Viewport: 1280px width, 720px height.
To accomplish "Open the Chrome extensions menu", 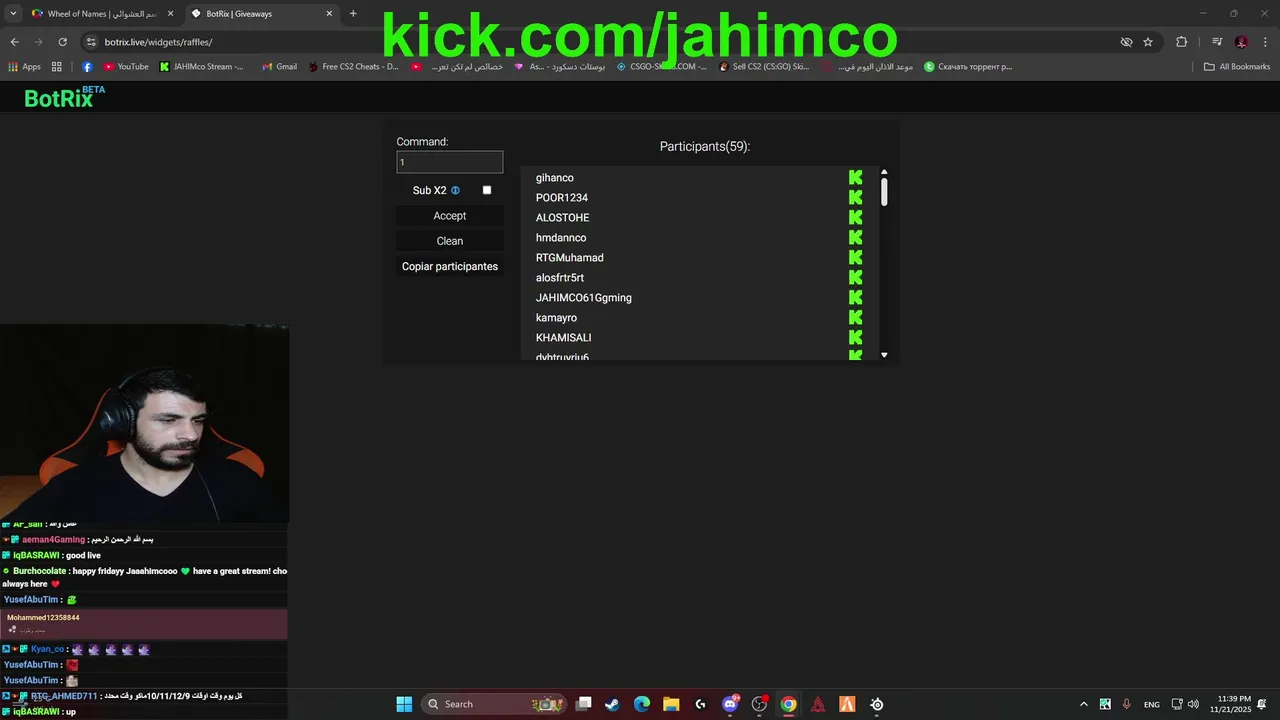I will [x=1182, y=42].
